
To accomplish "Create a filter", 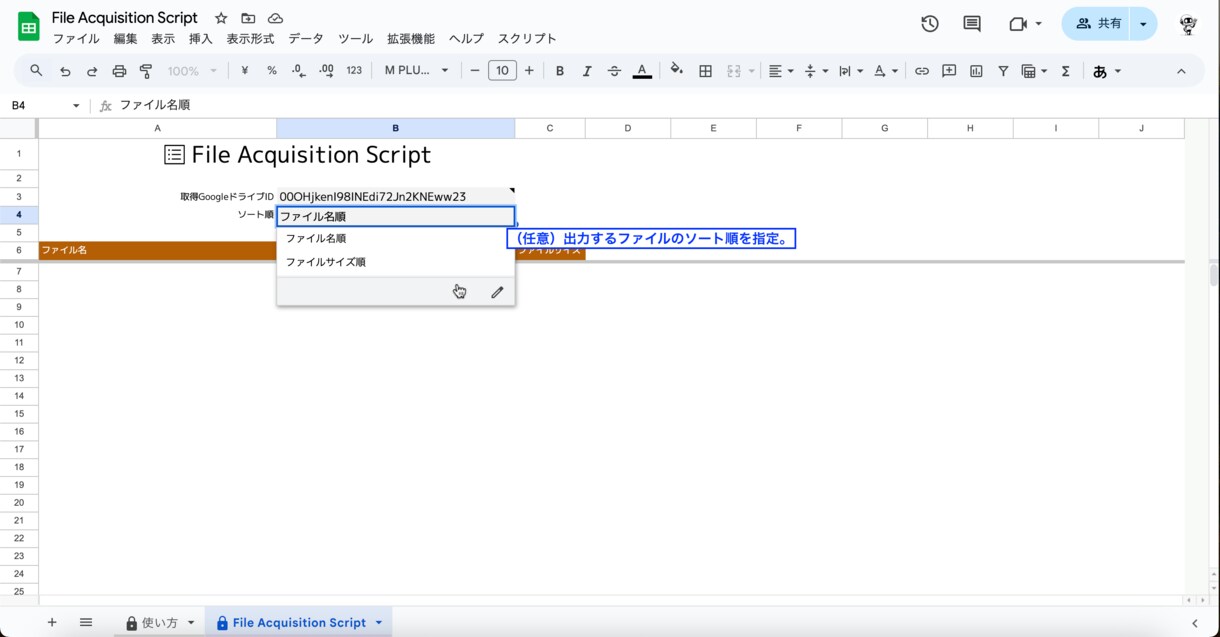I will pos(1003,71).
